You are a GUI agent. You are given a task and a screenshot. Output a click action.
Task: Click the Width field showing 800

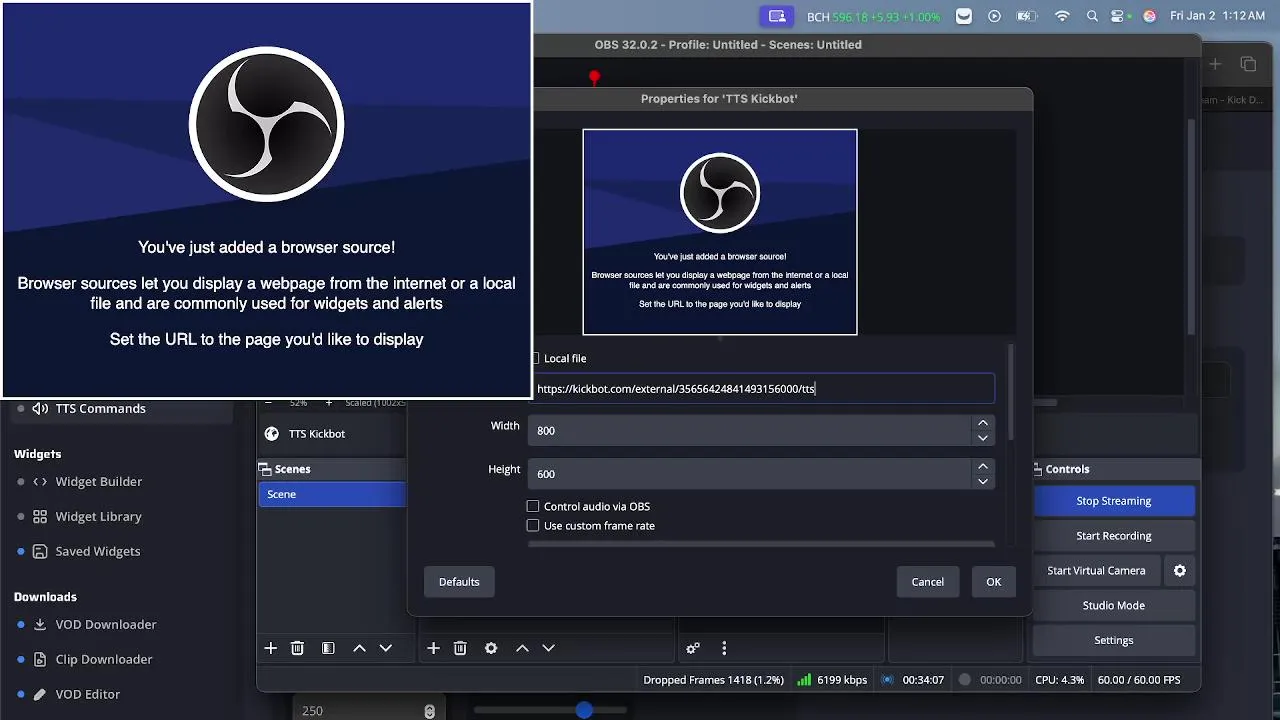pyautogui.click(x=750, y=430)
